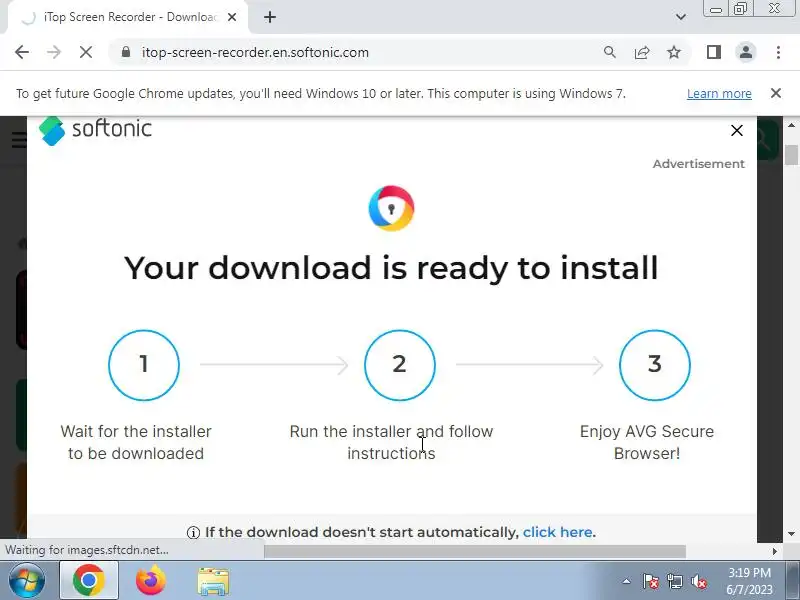
Task: Click the muted volume tray icon
Action: click(x=698, y=581)
